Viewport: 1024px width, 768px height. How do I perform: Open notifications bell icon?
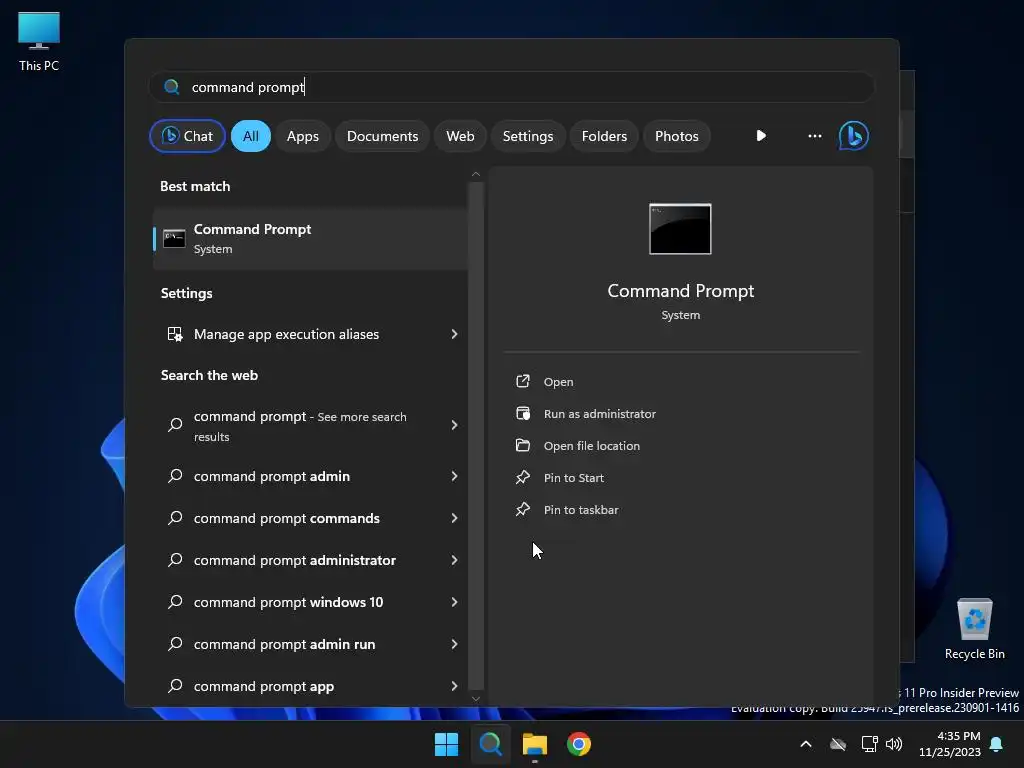997,744
